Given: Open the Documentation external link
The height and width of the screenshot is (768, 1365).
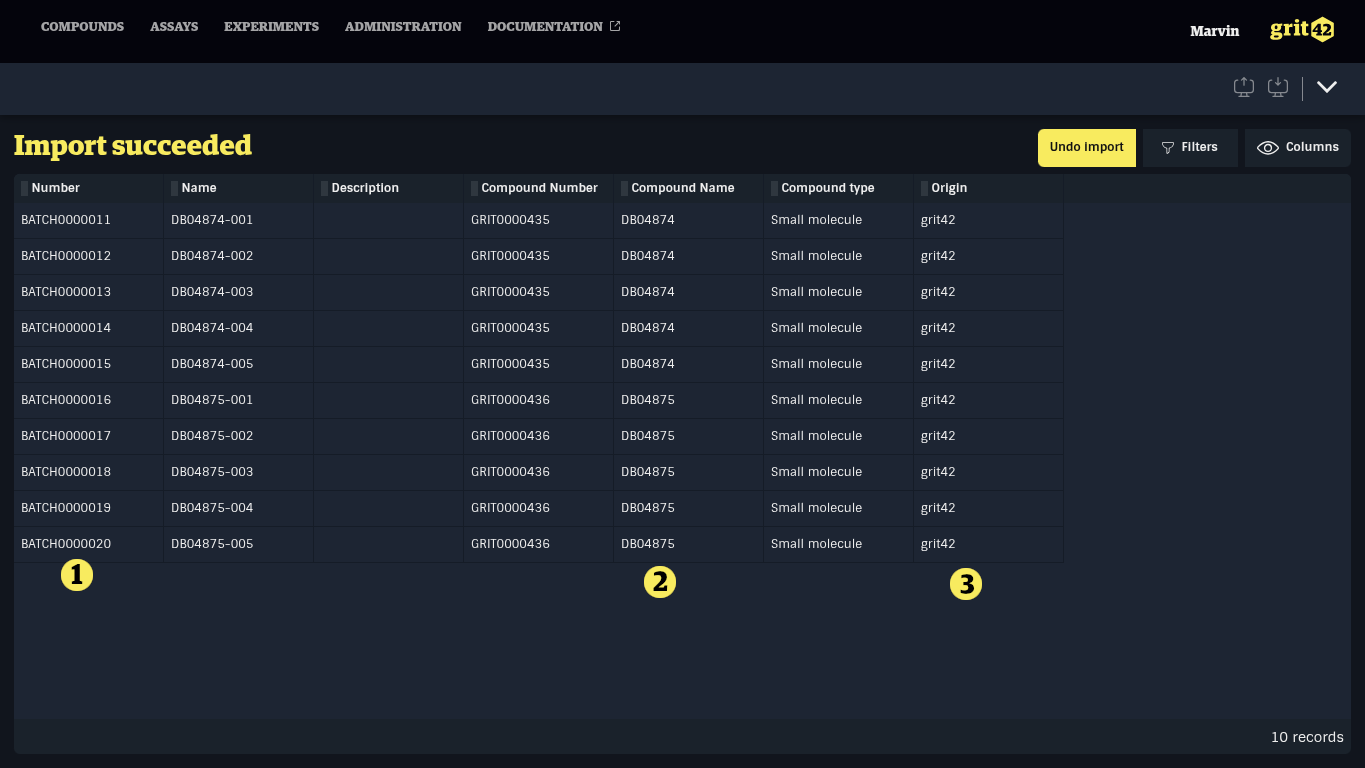Looking at the screenshot, I should click(554, 27).
